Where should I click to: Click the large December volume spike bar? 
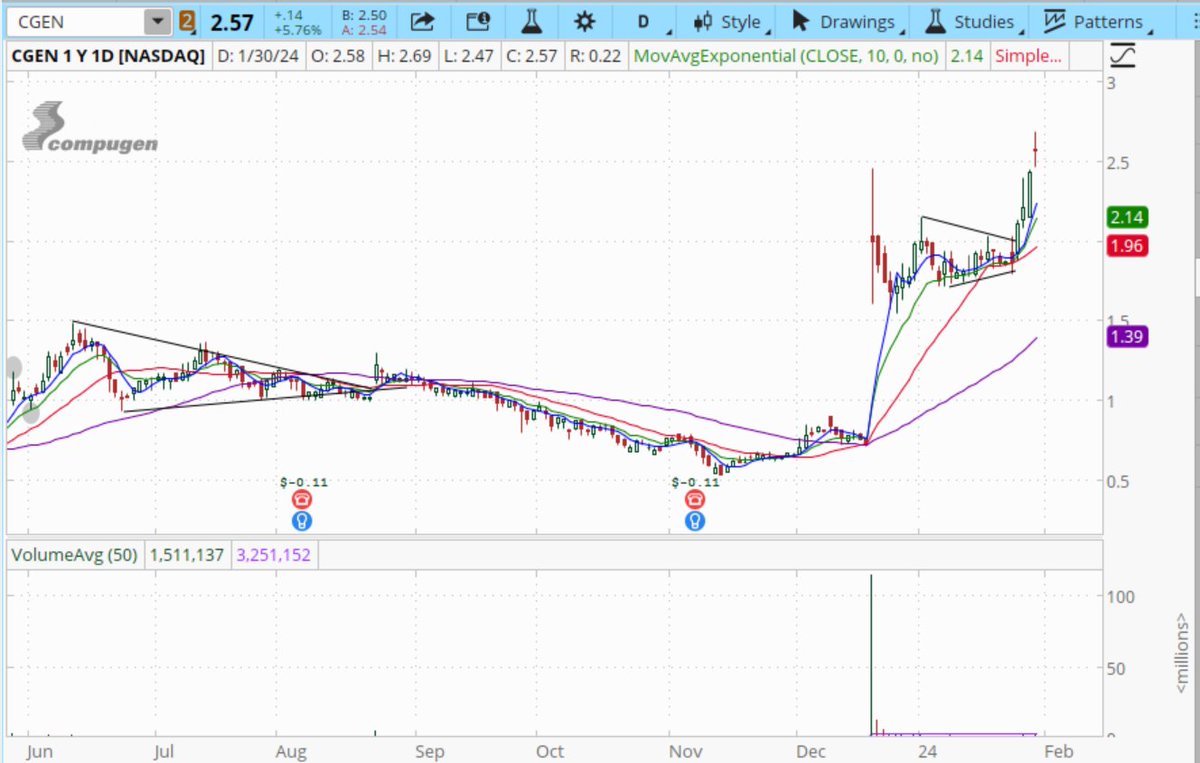coord(871,655)
